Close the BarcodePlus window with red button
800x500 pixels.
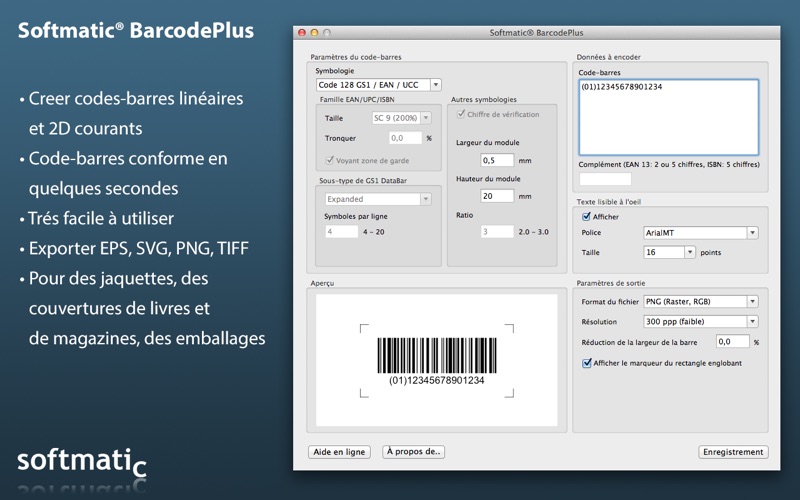[302, 33]
